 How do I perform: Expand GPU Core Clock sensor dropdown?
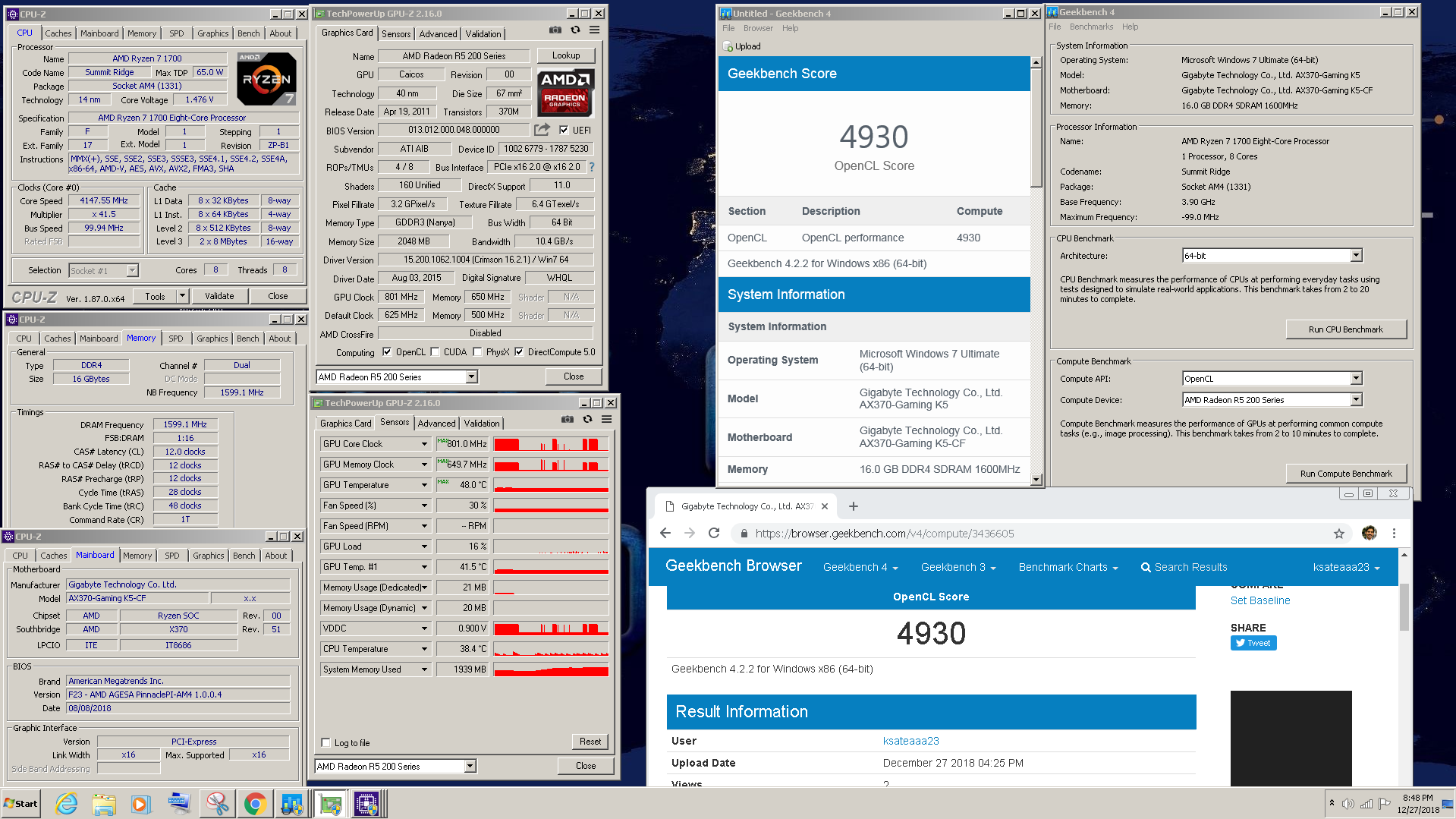click(x=424, y=444)
